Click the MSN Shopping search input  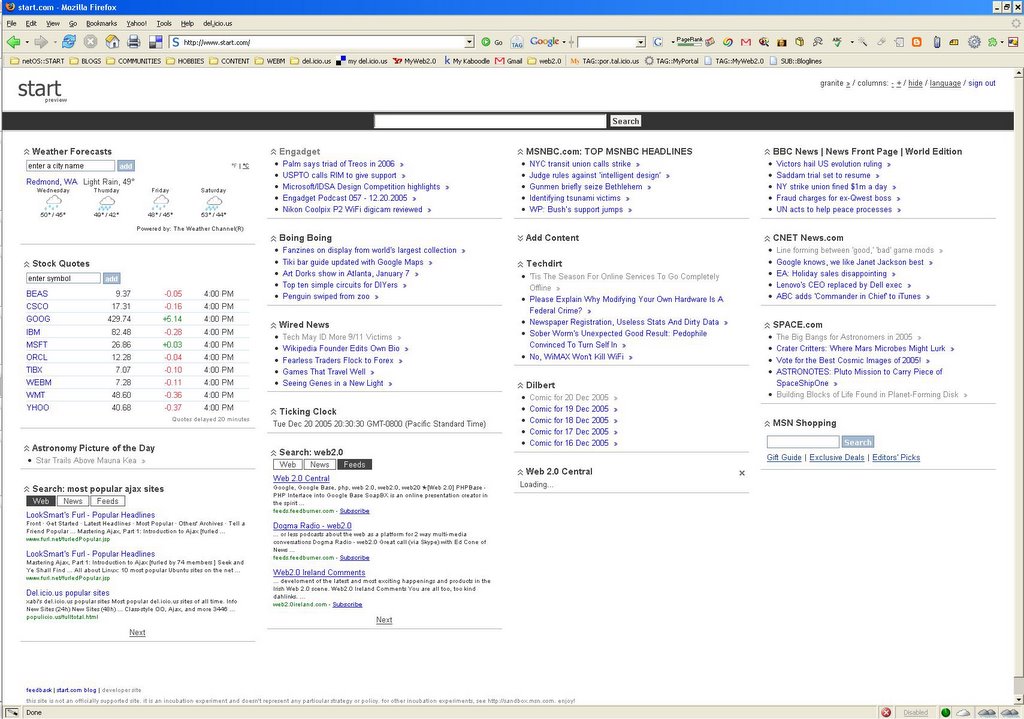tap(803, 442)
